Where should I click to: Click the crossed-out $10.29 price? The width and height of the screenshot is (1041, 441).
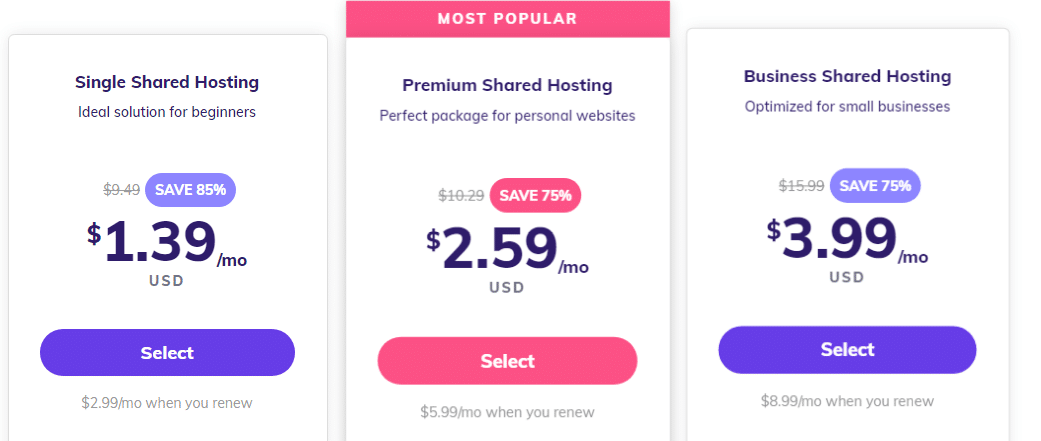pos(461,196)
